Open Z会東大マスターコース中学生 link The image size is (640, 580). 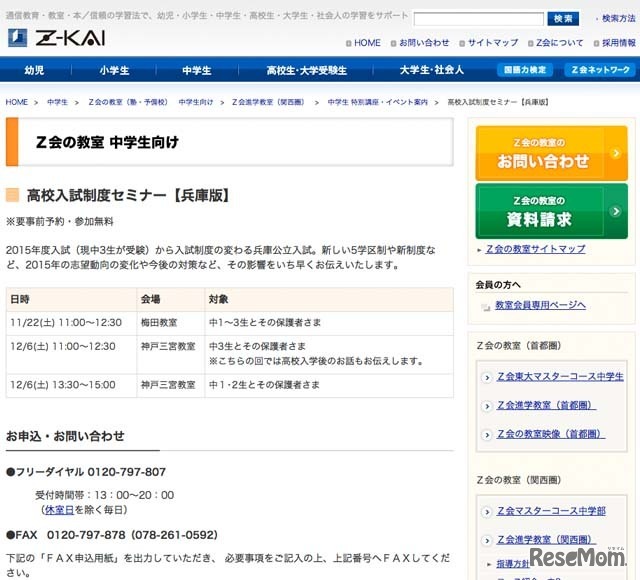point(560,377)
